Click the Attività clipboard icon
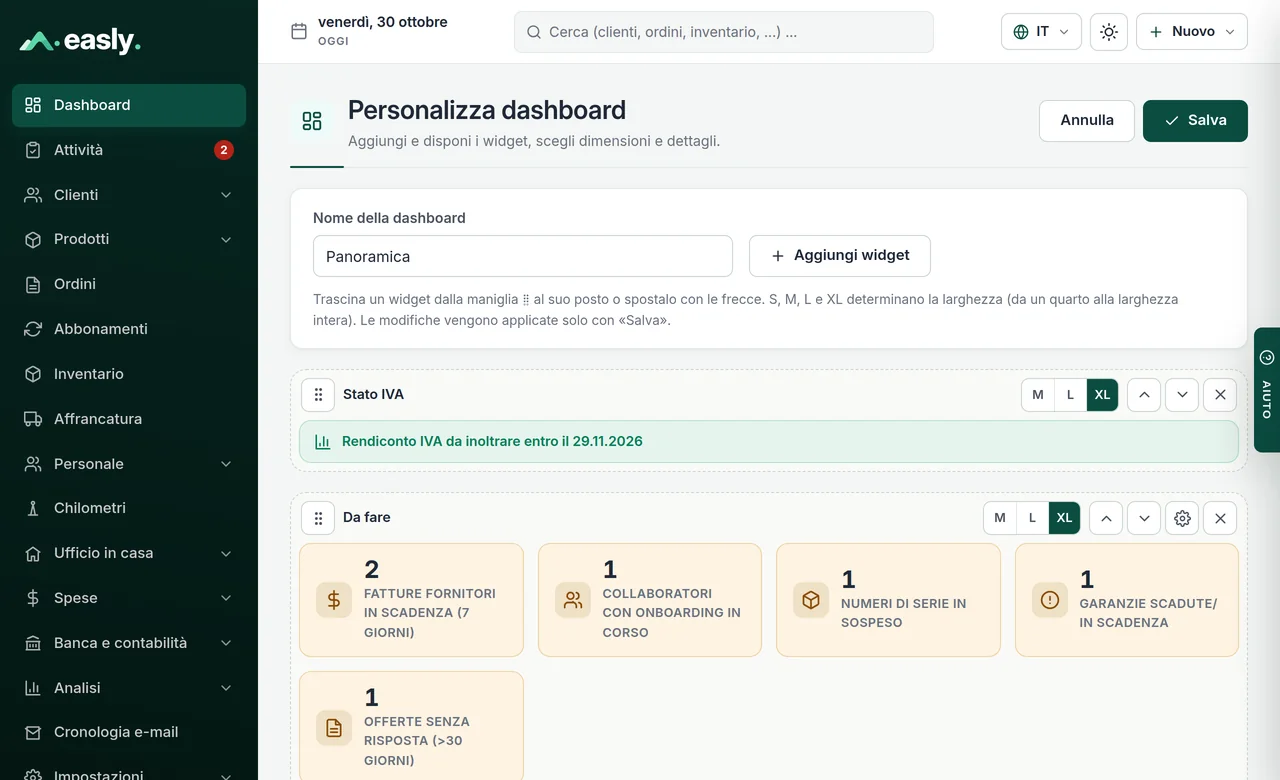This screenshot has width=1280, height=780. (33, 150)
